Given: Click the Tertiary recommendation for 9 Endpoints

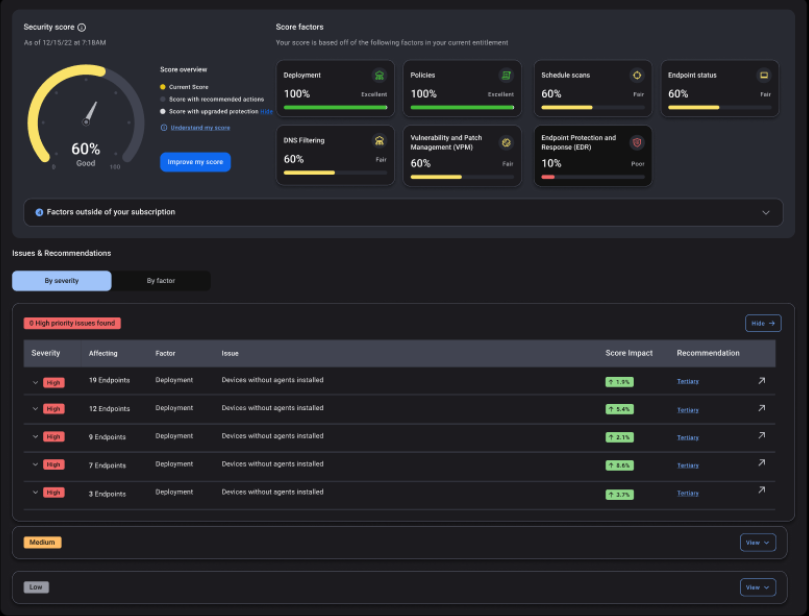Looking at the screenshot, I should [x=688, y=437].
